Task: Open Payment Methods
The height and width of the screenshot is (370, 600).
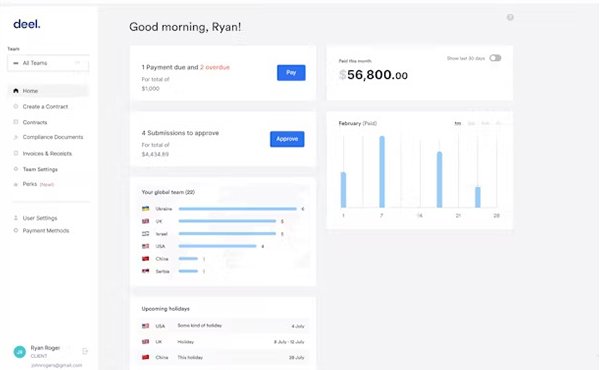Action: pyautogui.click(x=46, y=231)
